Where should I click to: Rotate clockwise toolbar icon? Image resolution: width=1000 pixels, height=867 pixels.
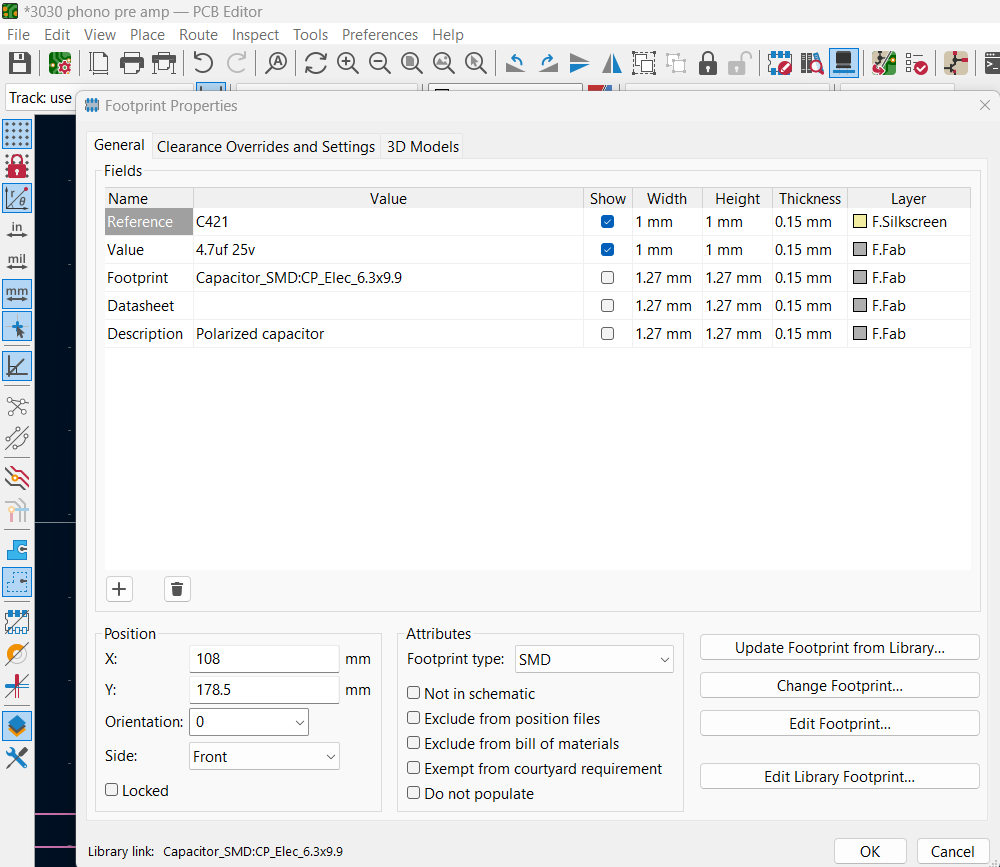[x=548, y=63]
